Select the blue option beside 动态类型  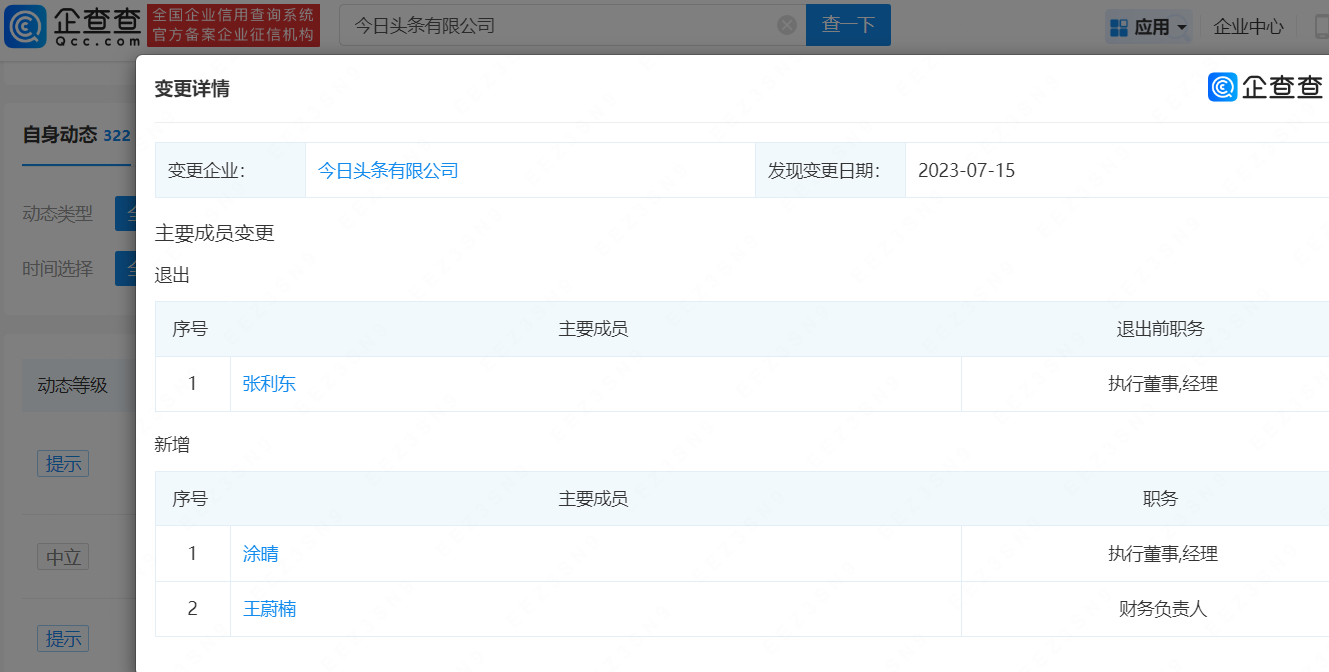click(x=126, y=214)
